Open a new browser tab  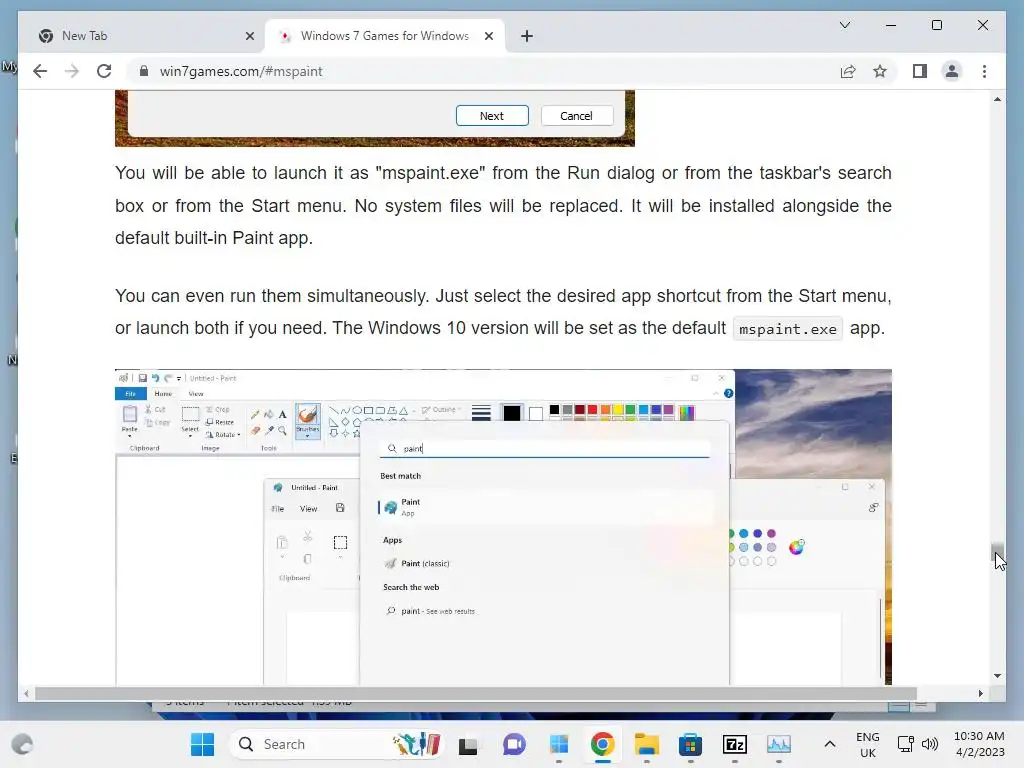527,36
